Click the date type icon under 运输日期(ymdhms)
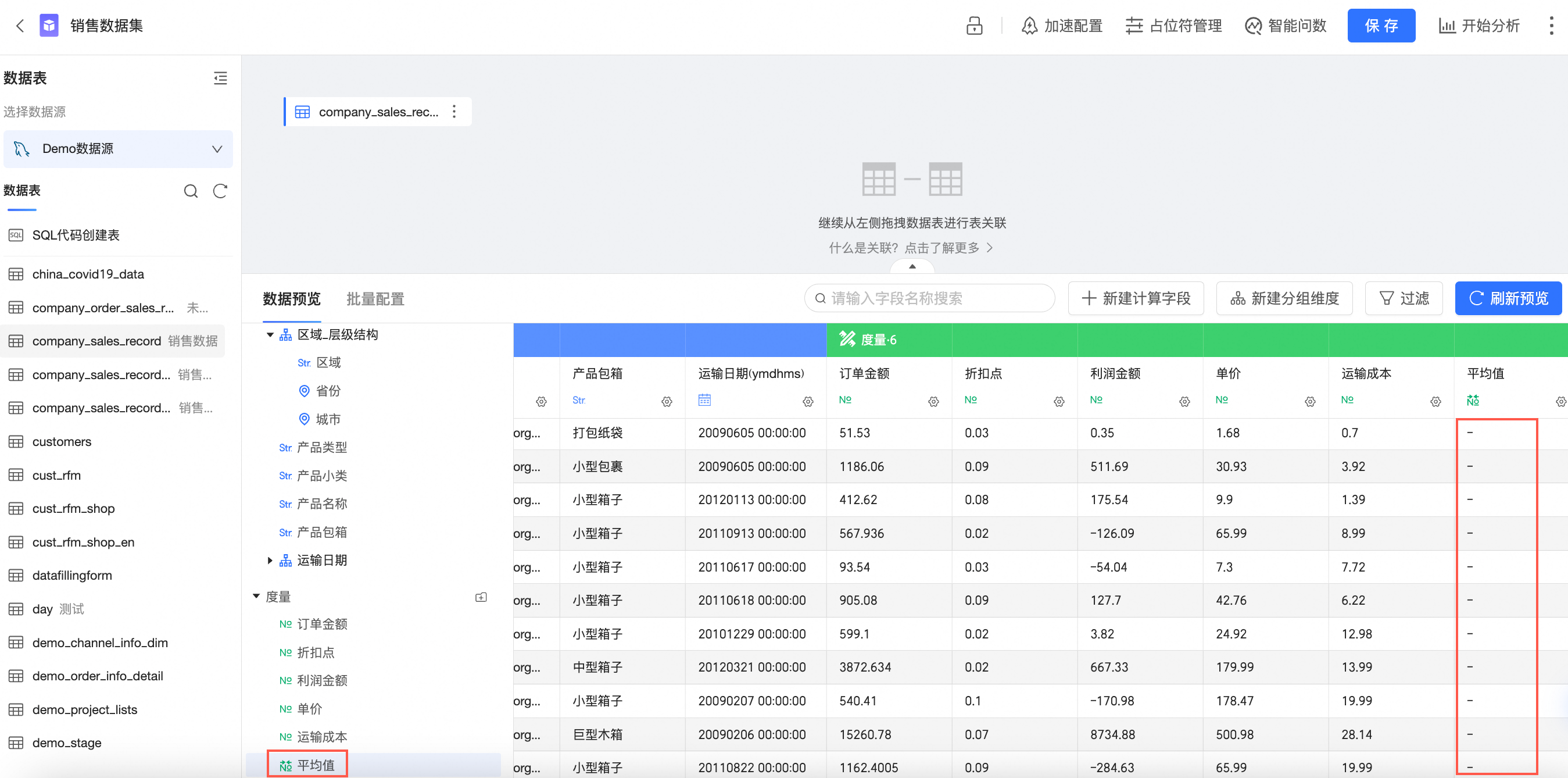The width and height of the screenshot is (1568, 778). (x=704, y=400)
